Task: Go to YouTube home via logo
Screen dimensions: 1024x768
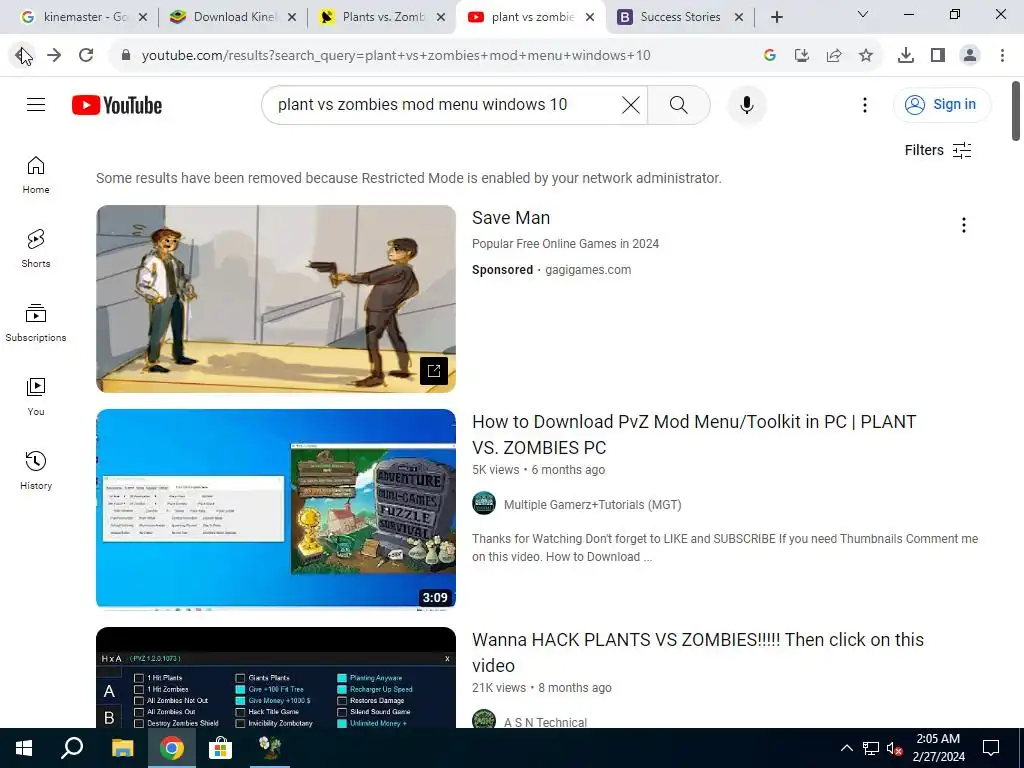Action: click(117, 105)
